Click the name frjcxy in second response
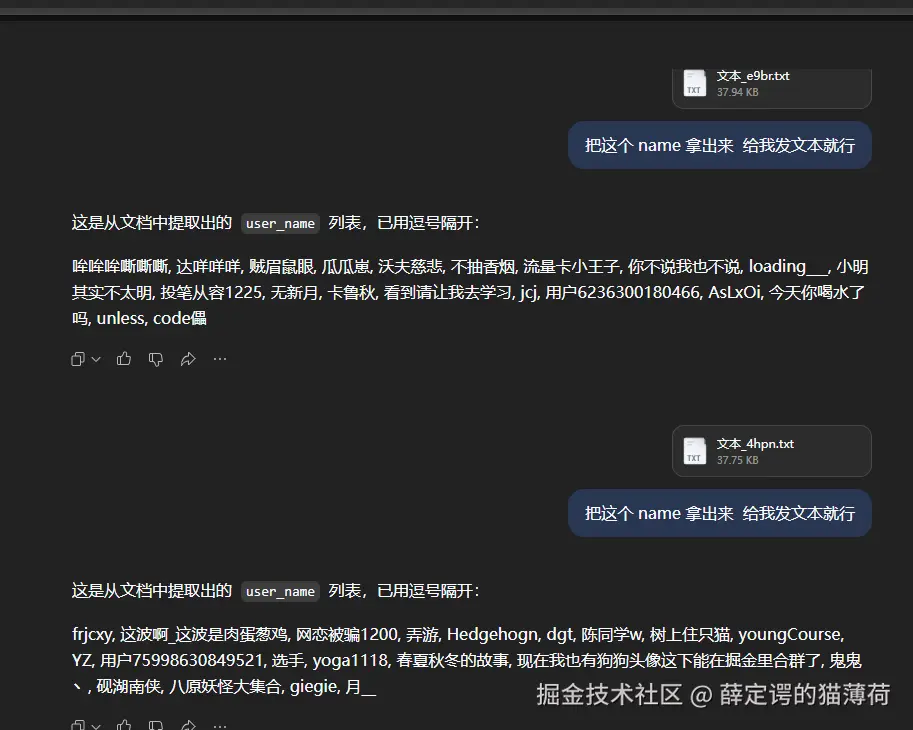Screen dimensions: 913x730 click(x=91, y=635)
